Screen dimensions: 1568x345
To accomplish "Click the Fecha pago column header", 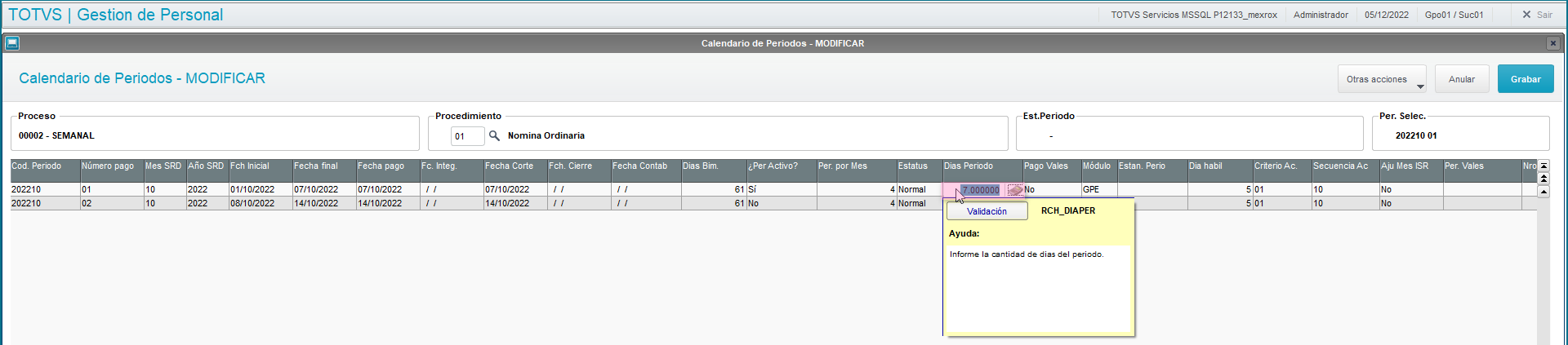I will click(x=387, y=166).
